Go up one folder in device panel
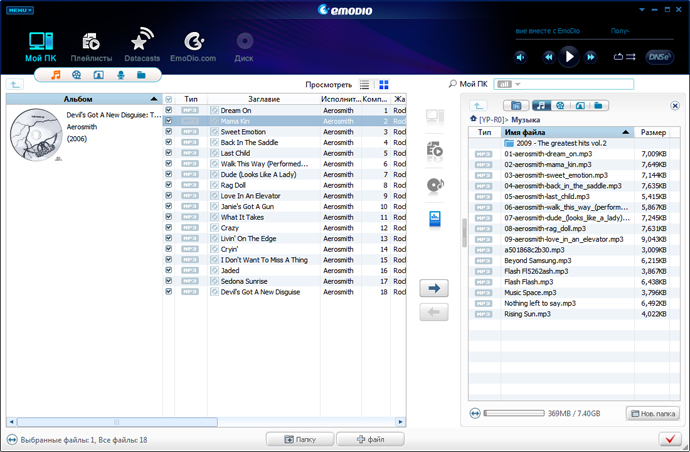The image size is (690, 452). tap(478, 106)
